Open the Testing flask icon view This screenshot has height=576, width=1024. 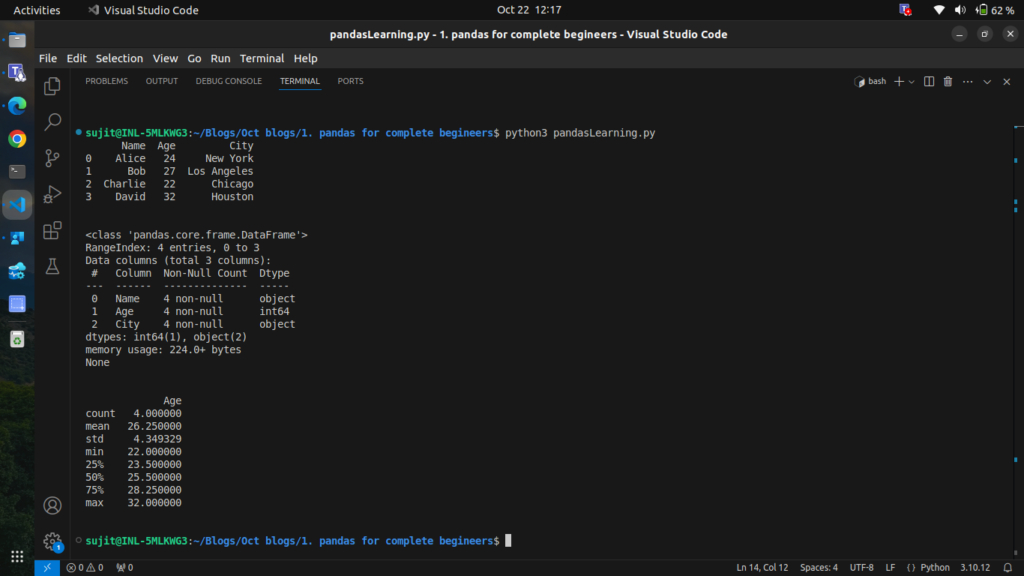pos(52,266)
